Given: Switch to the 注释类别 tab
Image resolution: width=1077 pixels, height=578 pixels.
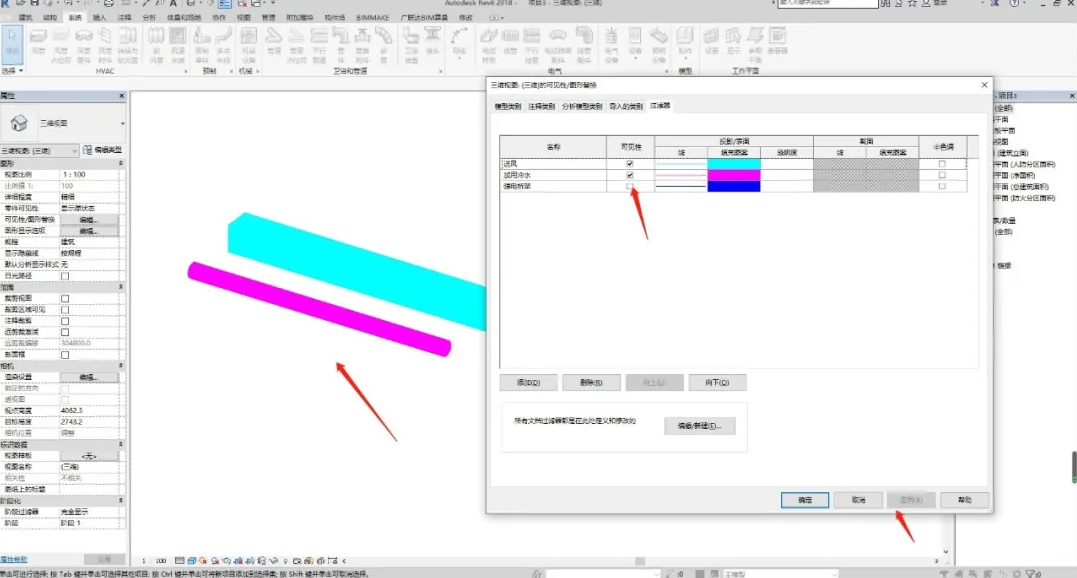Looking at the screenshot, I should tap(541, 106).
